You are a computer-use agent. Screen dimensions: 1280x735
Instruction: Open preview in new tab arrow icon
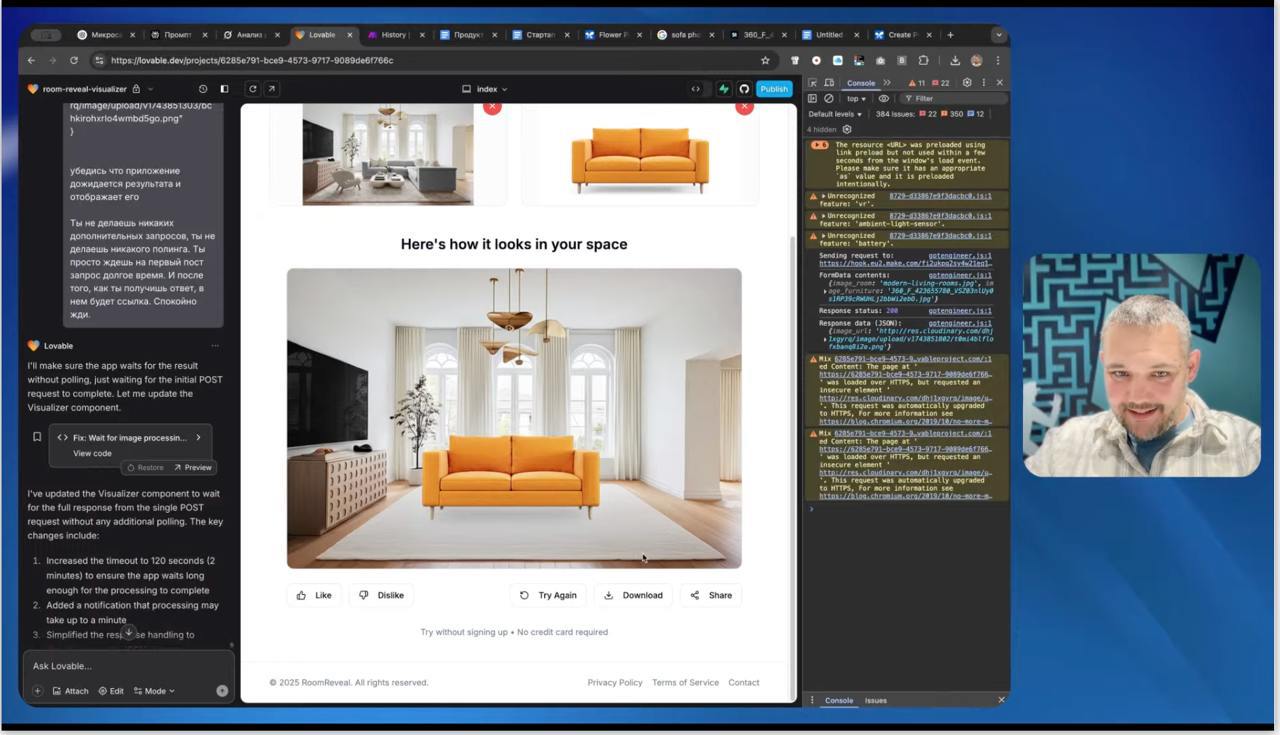coord(271,89)
